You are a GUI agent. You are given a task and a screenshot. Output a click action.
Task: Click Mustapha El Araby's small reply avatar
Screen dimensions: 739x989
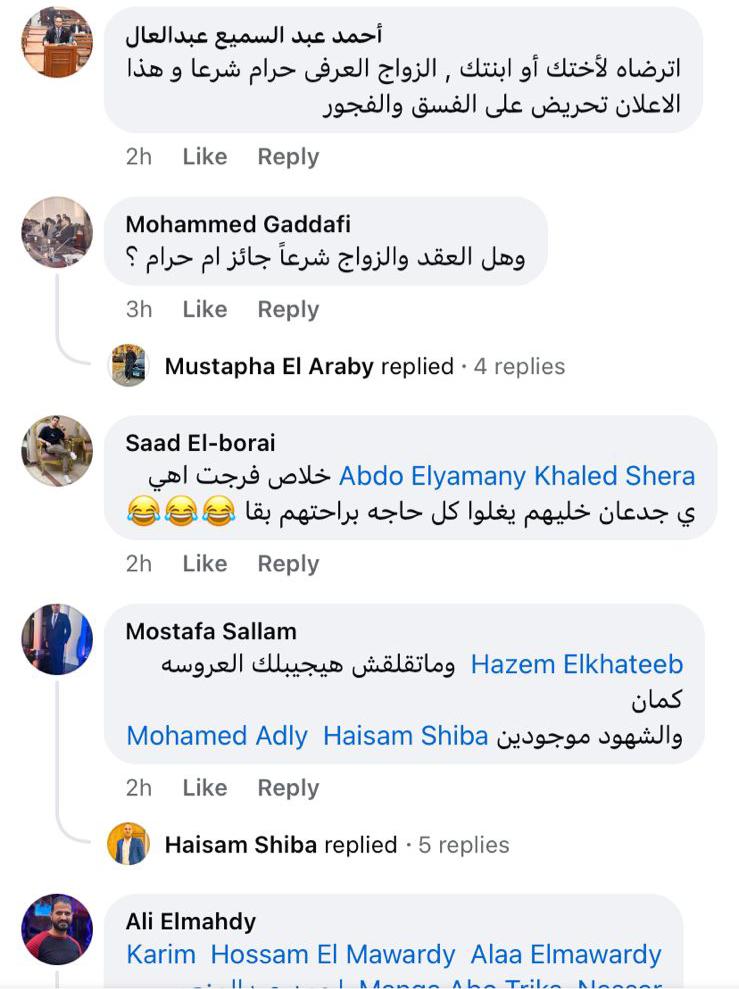129,366
